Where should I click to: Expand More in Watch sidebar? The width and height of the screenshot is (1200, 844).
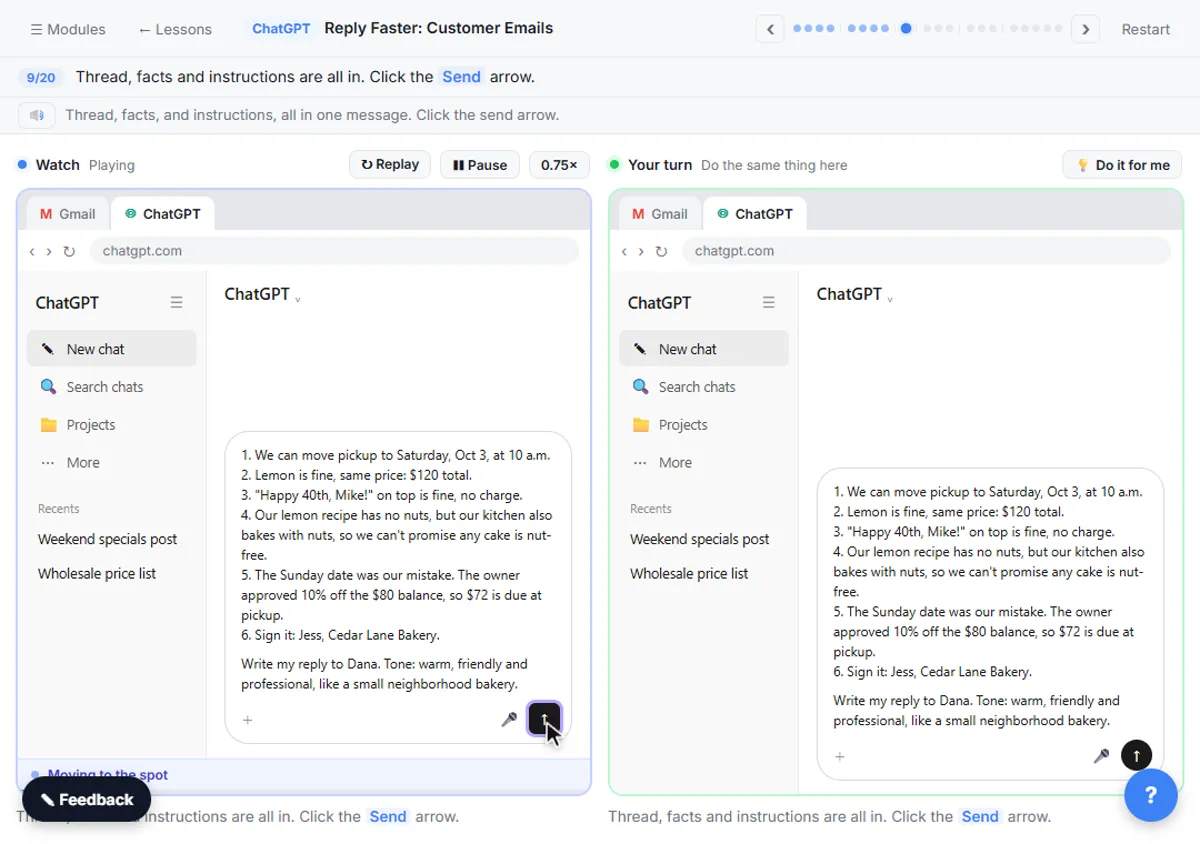[x=112, y=463]
